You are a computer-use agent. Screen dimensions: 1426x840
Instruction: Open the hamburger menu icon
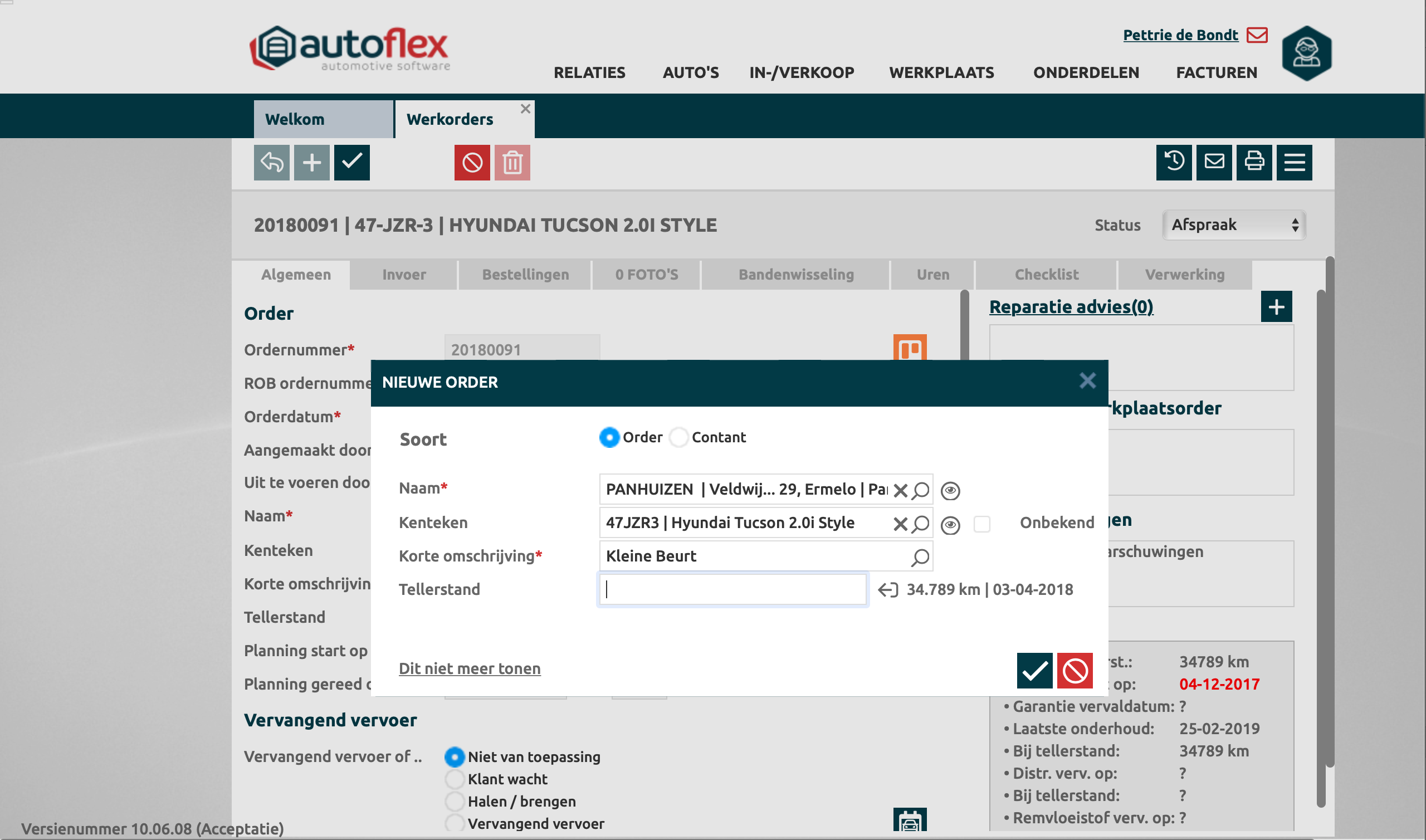(1294, 163)
